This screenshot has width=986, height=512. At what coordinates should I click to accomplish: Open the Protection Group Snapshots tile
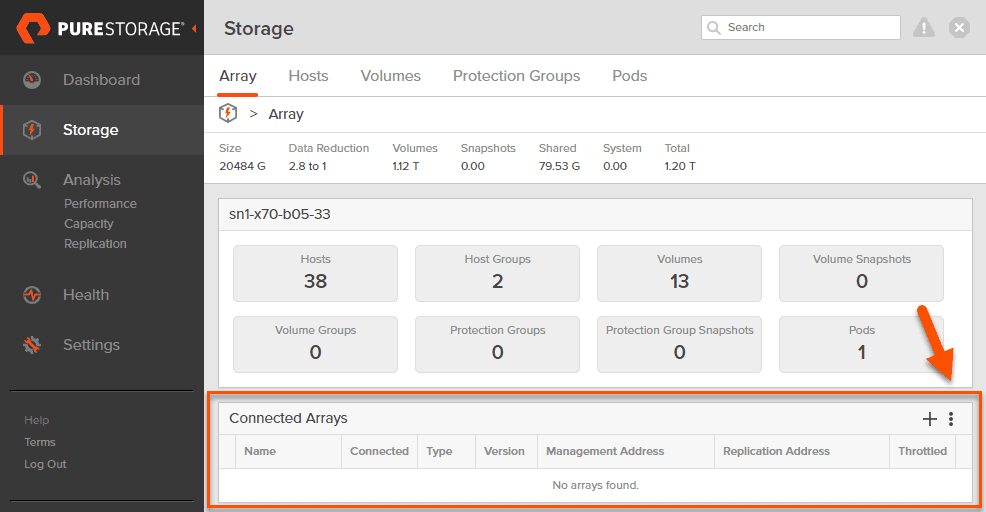(679, 344)
